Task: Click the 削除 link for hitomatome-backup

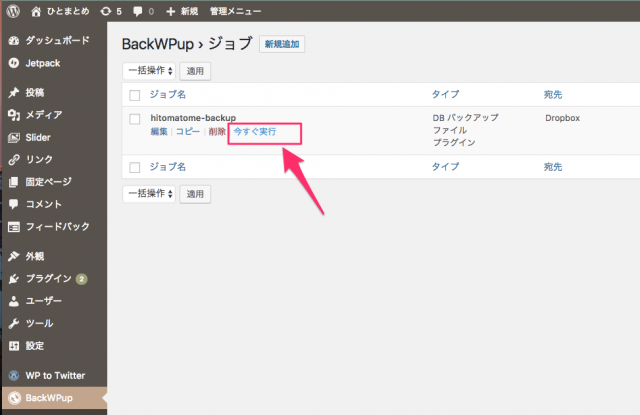Action: (217, 131)
